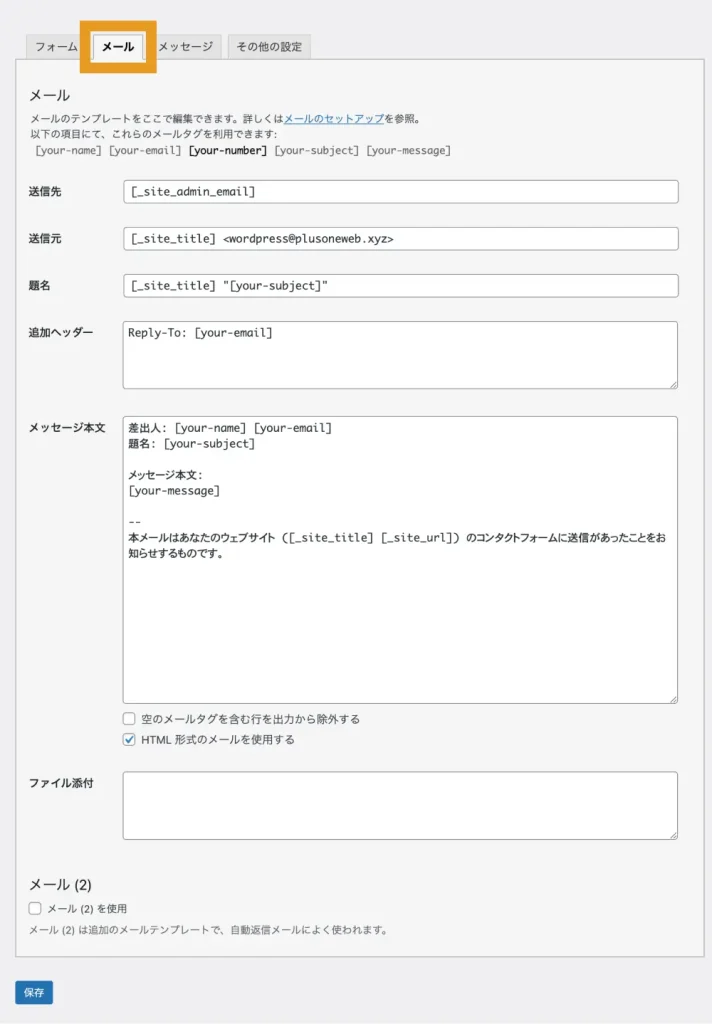The height and width of the screenshot is (1024, 712).
Task: Click the [your-subject] mail tag
Action: click(x=316, y=151)
